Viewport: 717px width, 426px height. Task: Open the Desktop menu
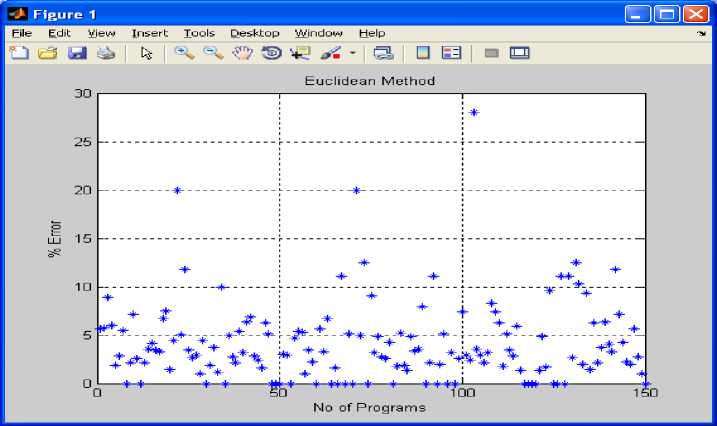coord(255,33)
